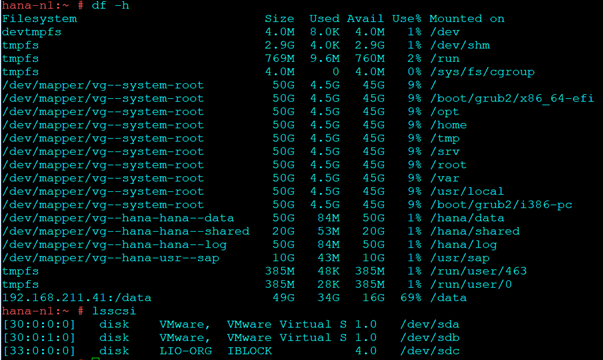The image size is (603, 360).
Task: Click '/dev/mapper/vg--hana-hana--shared' filesystem entry
Action: (126, 231)
